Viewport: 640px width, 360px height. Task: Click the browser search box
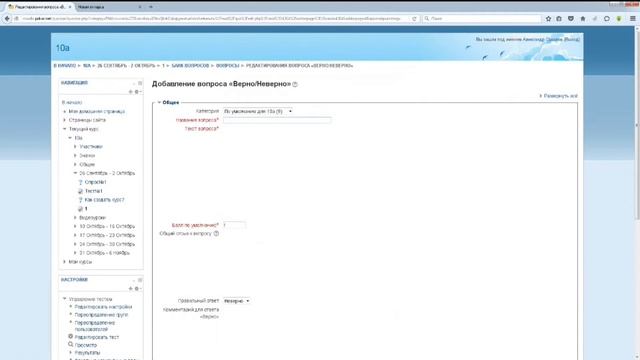click(482, 18)
